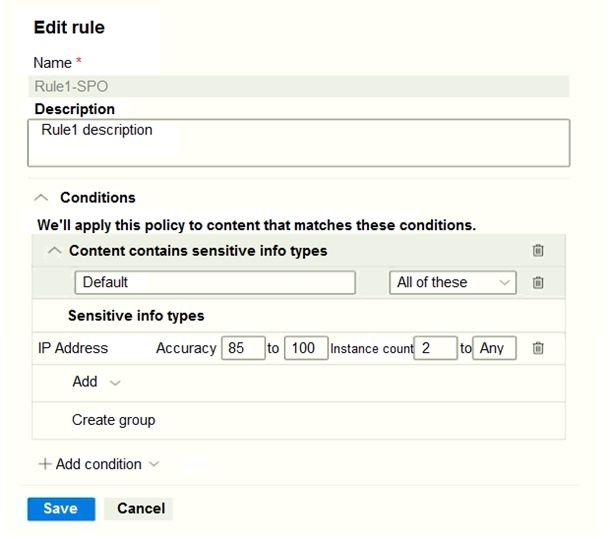
Task: Click the Rule1-SPO name field
Action: point(299,86)
